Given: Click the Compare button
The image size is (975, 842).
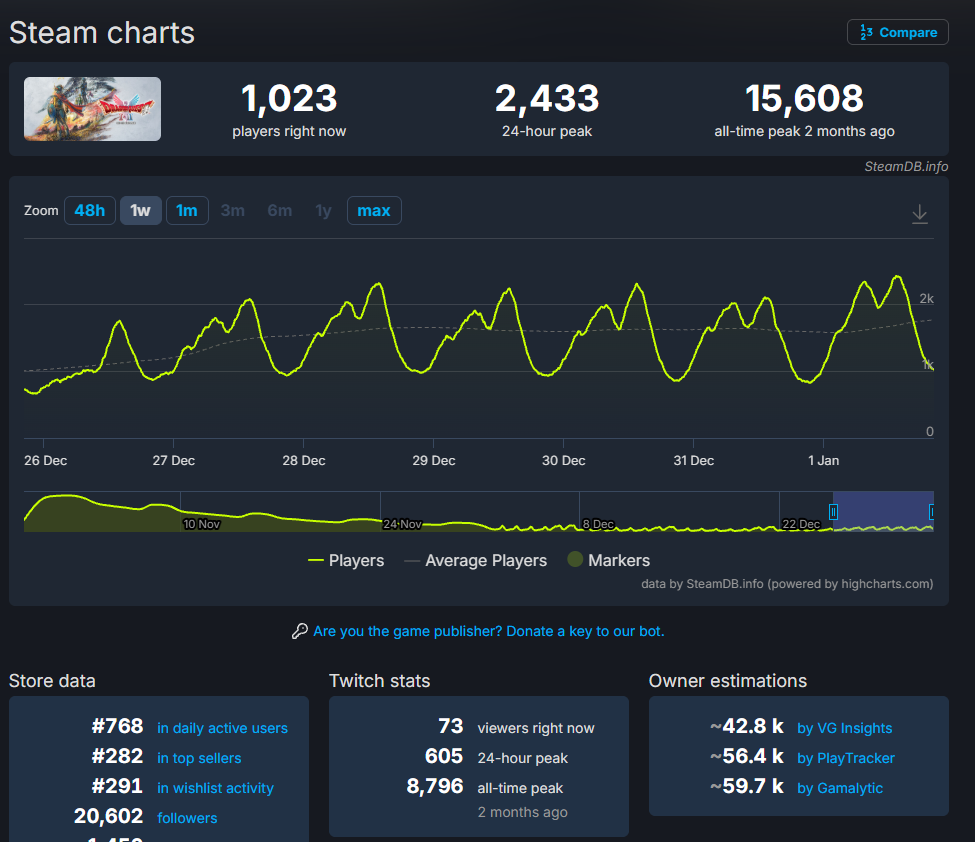Looking at the screenshot, I should (x=897, y=32).
